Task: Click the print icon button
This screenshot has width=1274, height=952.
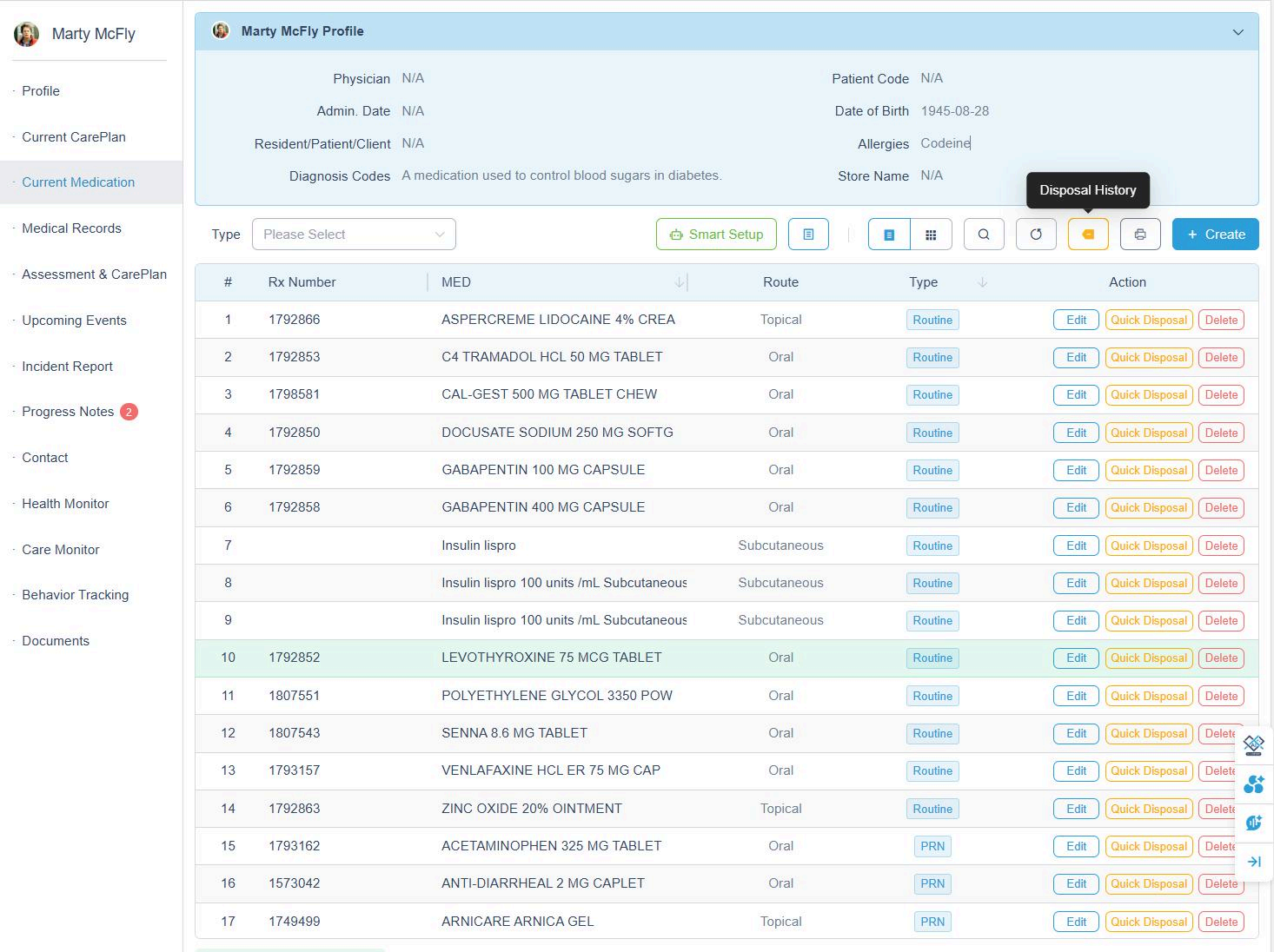Action: pyautogui.click(x=1140, y=235)
